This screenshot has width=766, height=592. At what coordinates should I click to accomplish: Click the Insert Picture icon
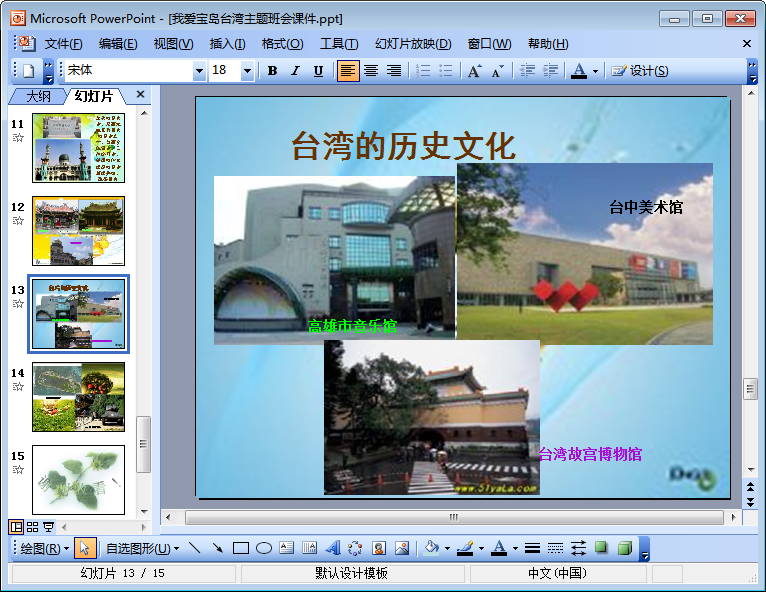[x=402, y=548]
